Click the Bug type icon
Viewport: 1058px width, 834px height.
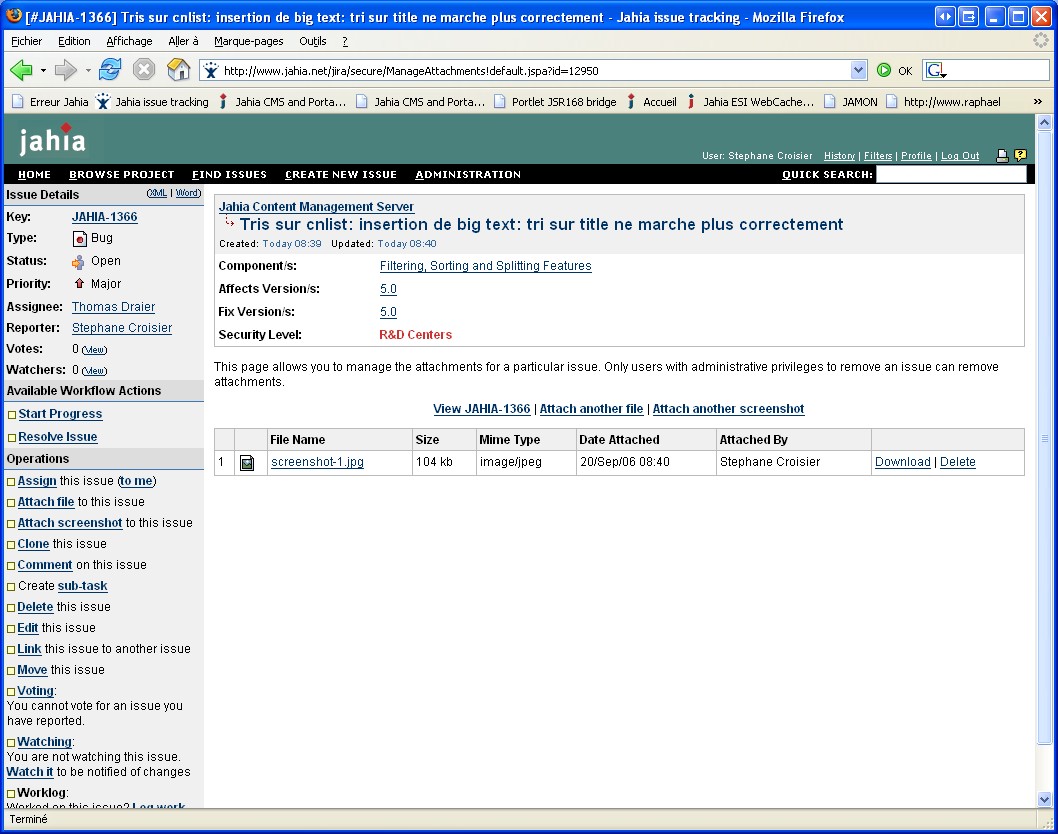(80, 238)
